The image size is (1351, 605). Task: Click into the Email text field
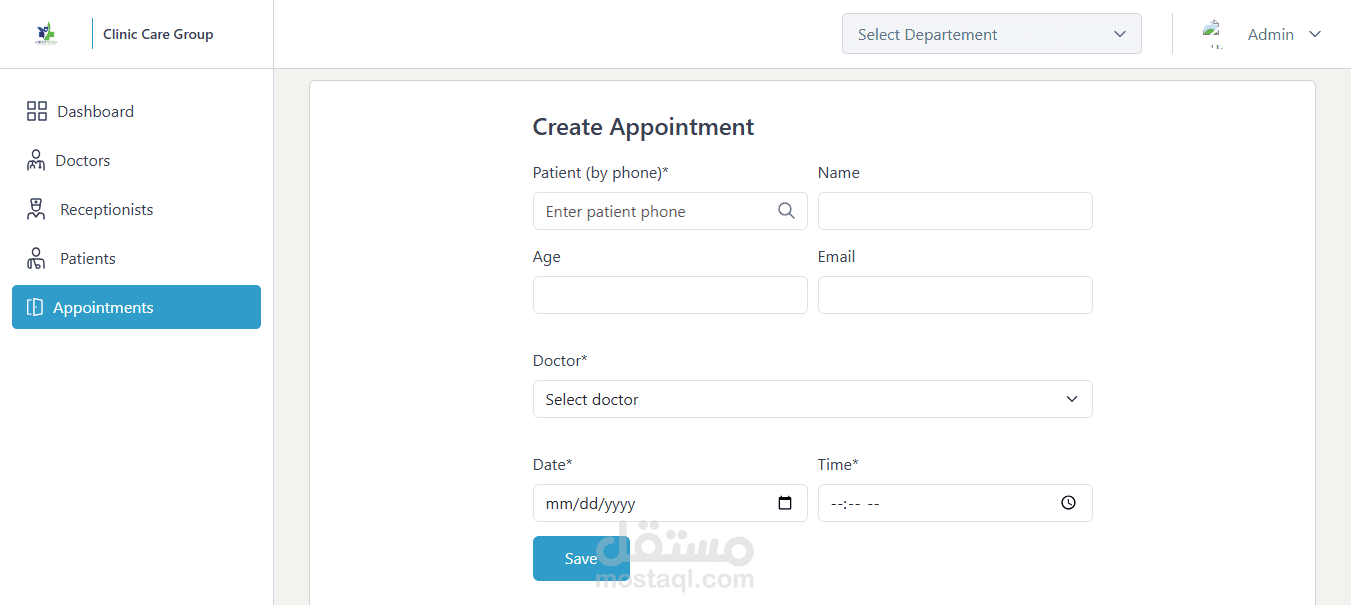click(x=954, y=295)
